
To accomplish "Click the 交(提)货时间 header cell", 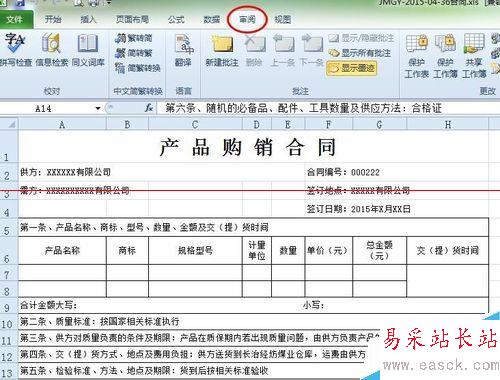I will pyautogui.click(x=448, y=250).
